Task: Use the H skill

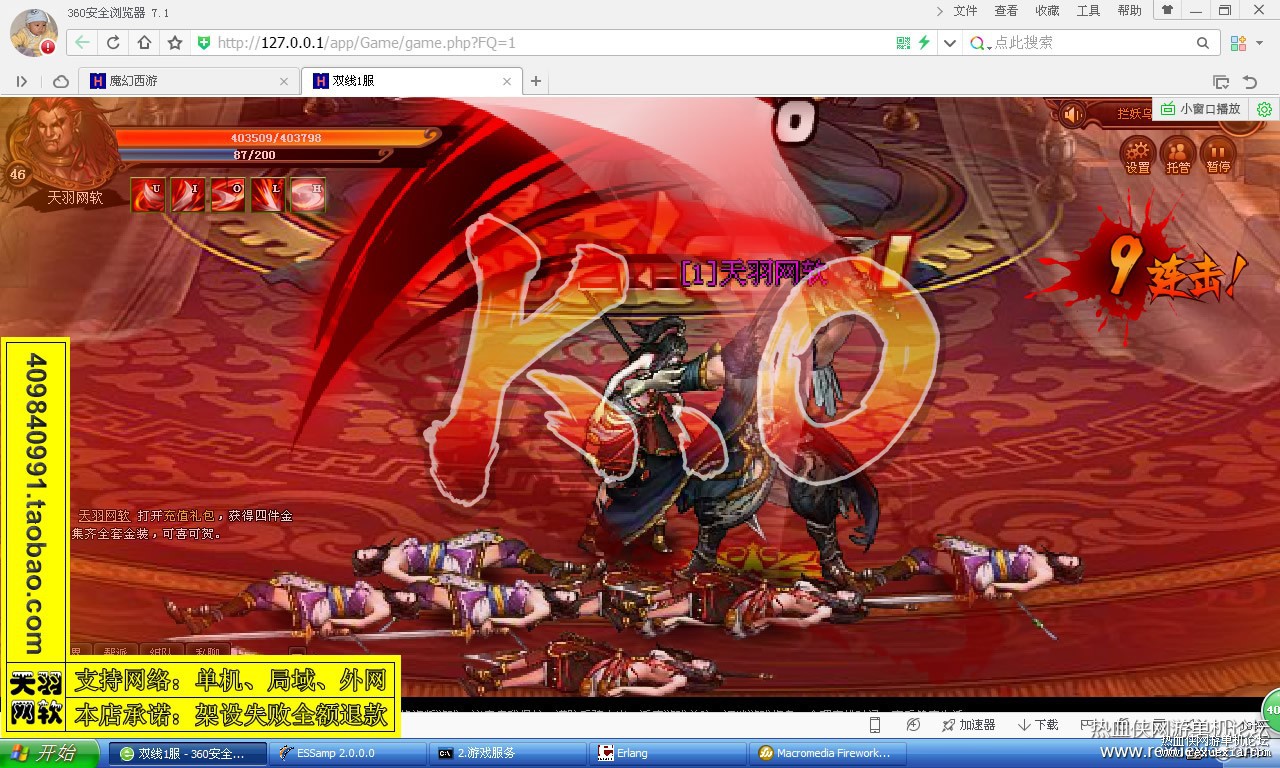Action: coord(308,194)
